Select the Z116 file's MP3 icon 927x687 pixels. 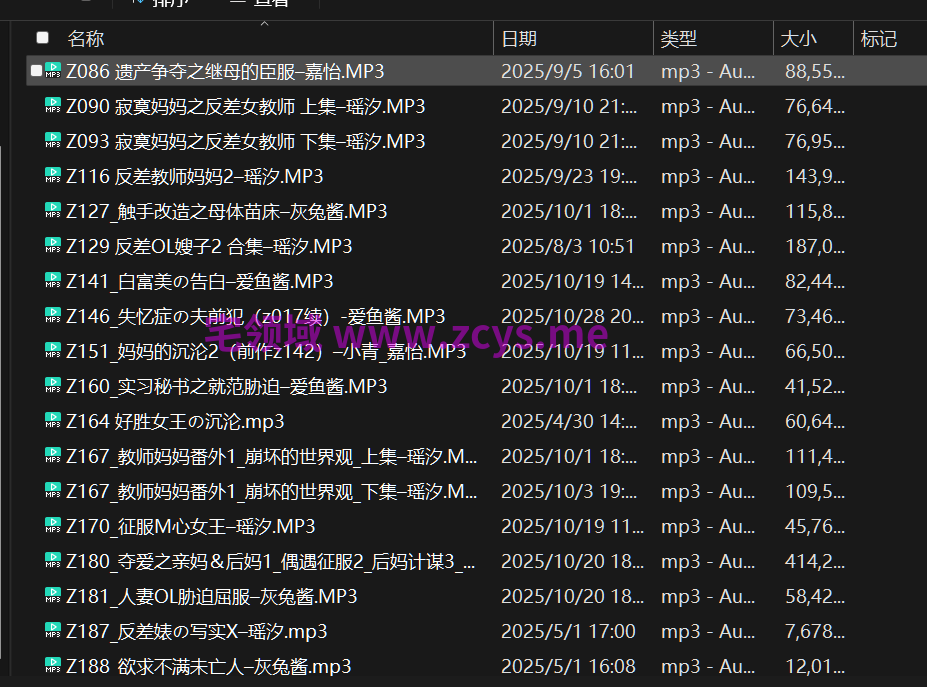coord(53,176)
